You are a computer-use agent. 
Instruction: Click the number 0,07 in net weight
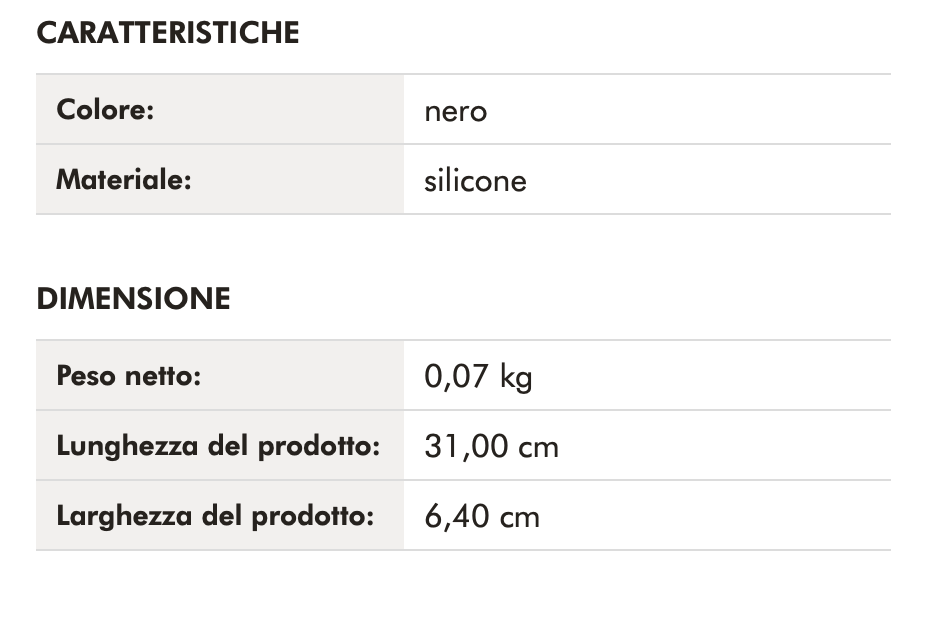pyautogui.click(x=456, y=376)
